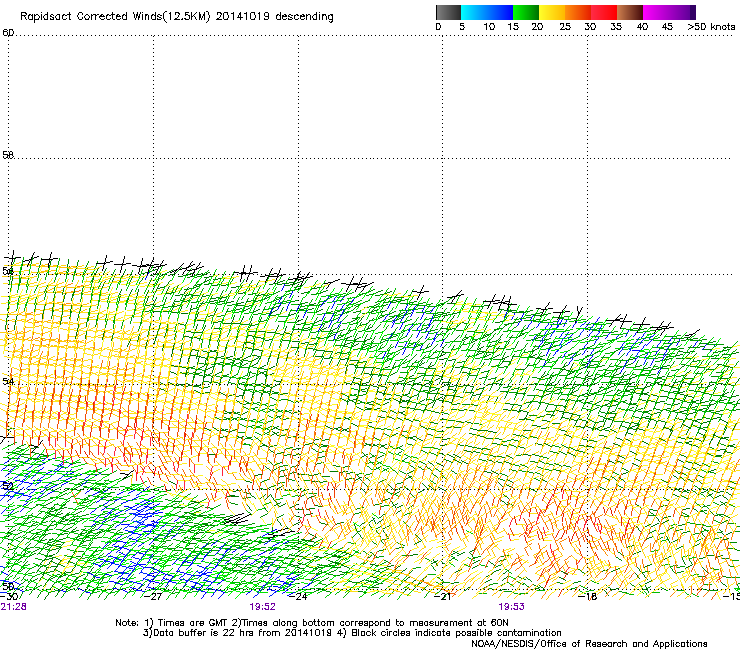Screen dimensions: 740x650
Task: Click the longitude label -24
Action: (x=298, y=597)
